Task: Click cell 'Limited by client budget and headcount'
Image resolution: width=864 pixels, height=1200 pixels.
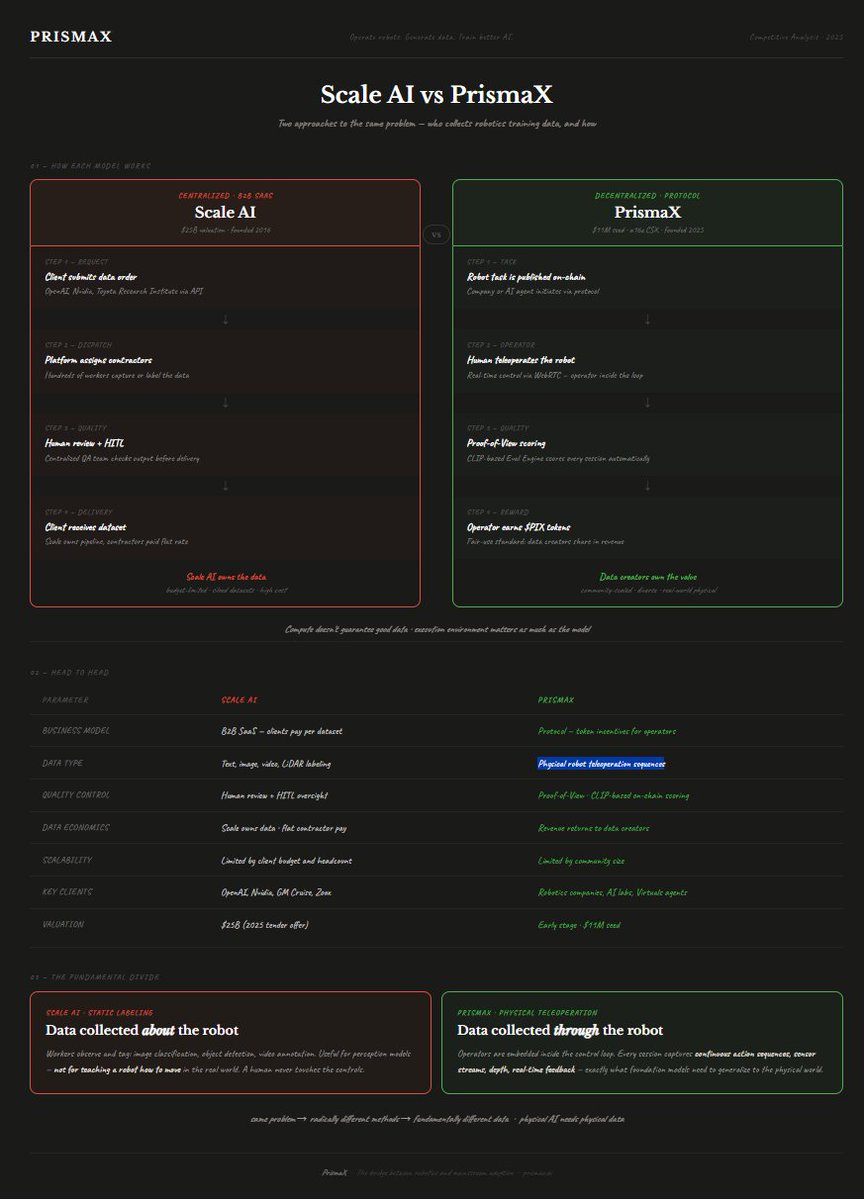Action: (x=286, y=861)
